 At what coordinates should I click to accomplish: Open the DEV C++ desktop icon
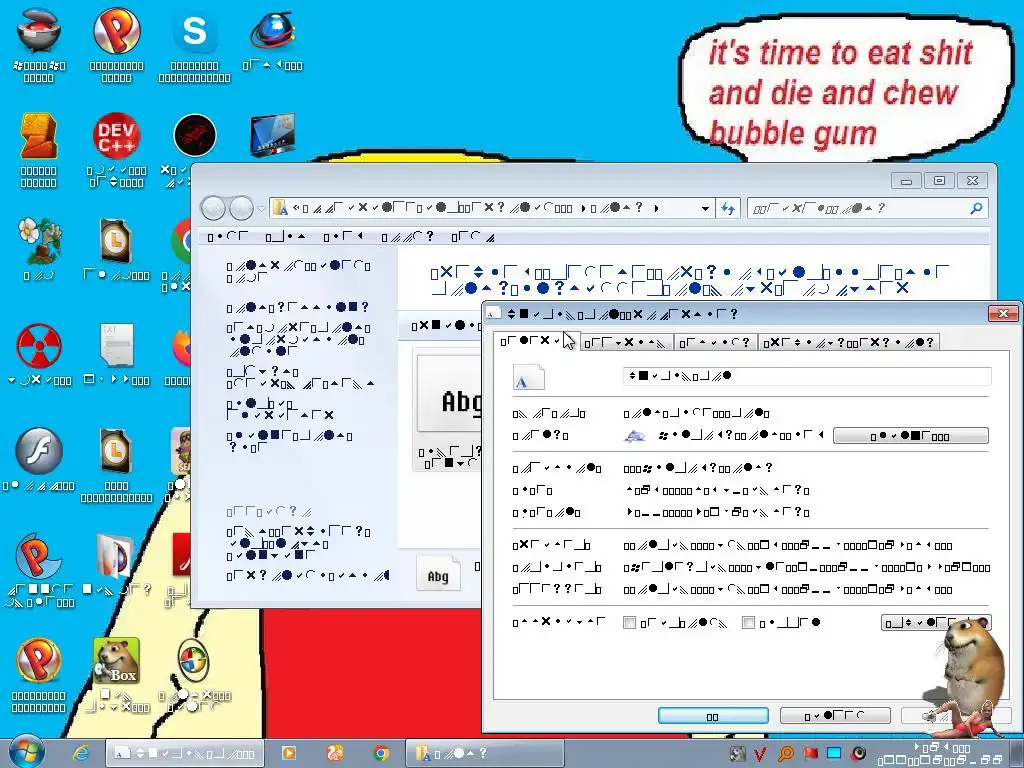click(x=116, y=136)
